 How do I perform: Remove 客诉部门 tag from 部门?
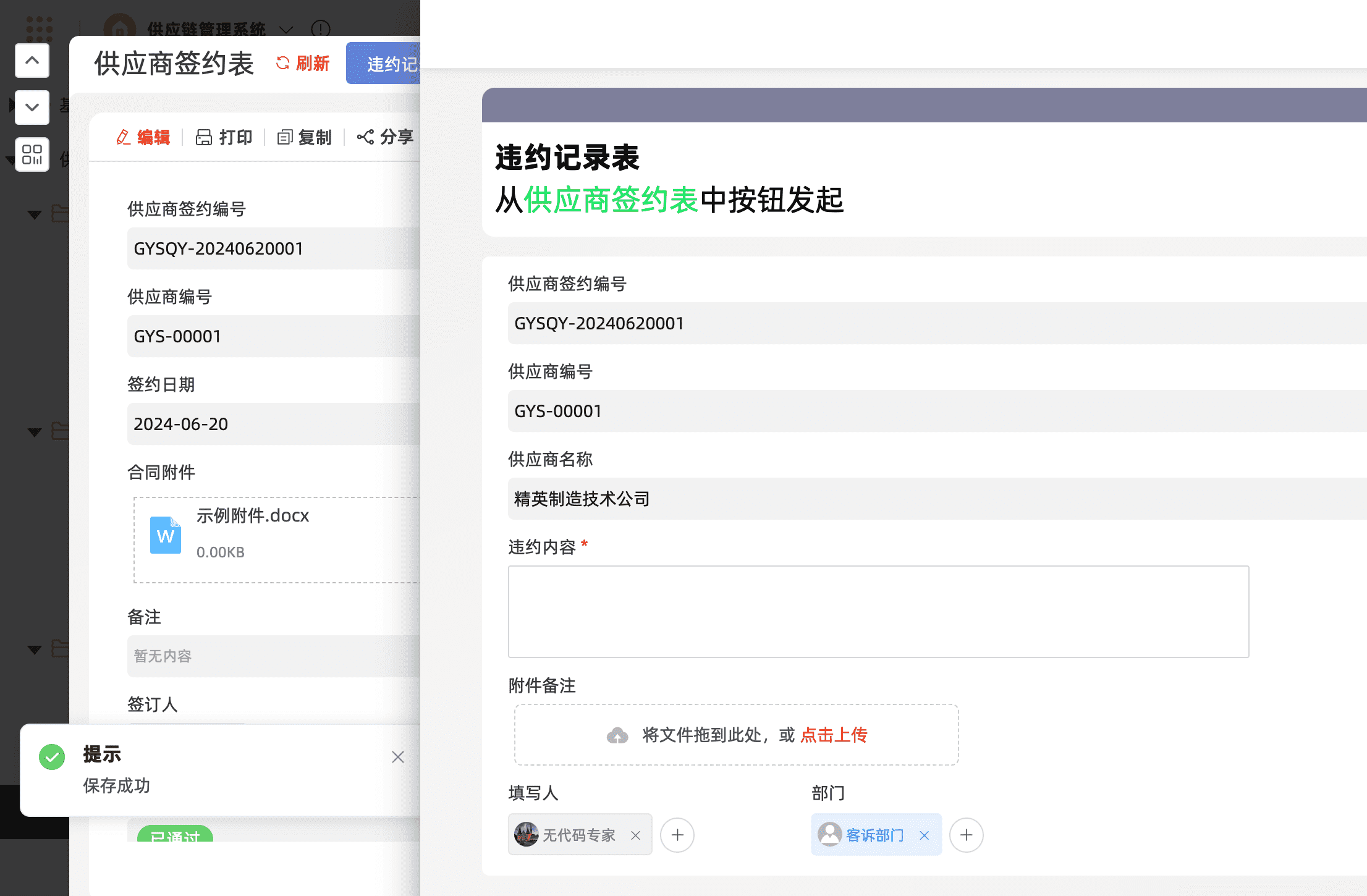925,835
